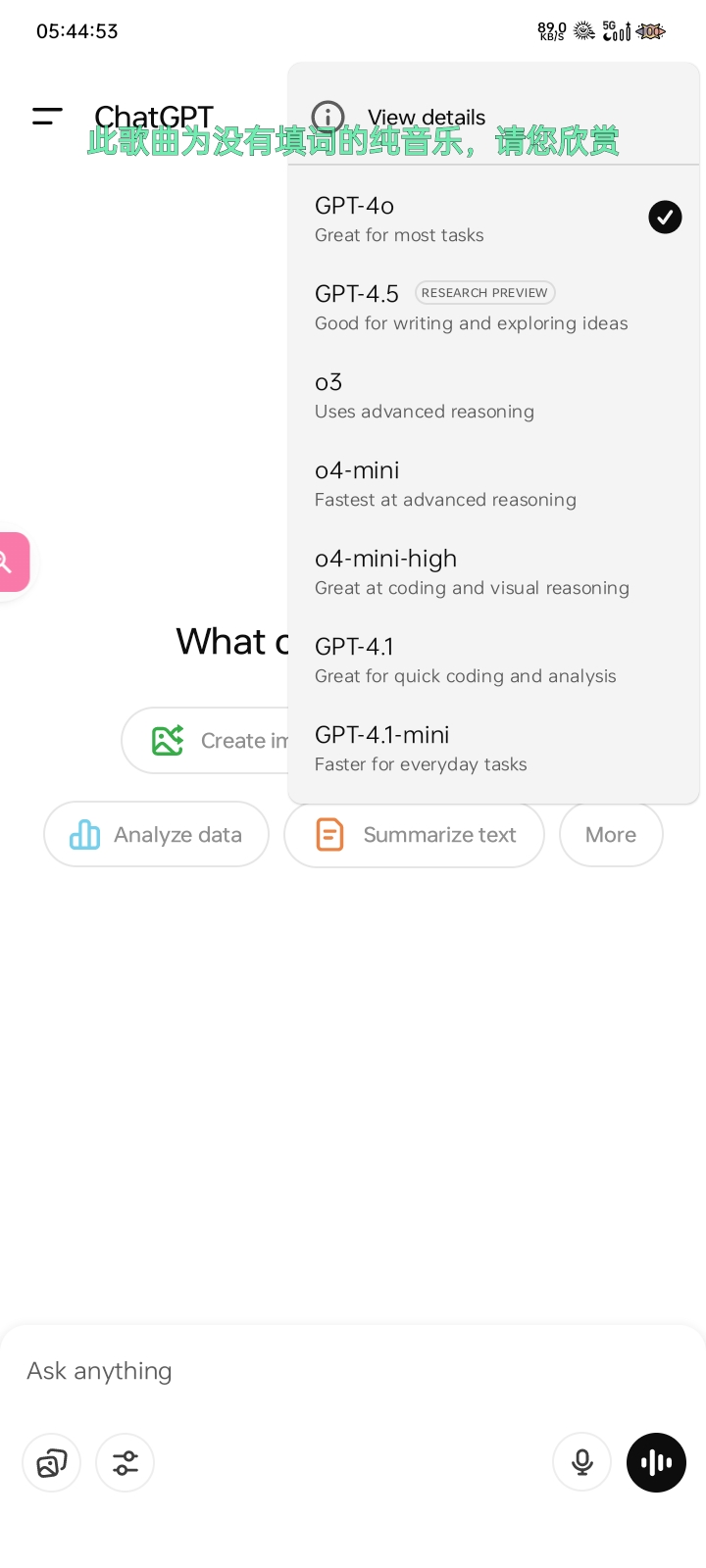Choose GPT-4.1-mini for everyday tasks
The image size is (706, 1568).
[x=494, y=749]
